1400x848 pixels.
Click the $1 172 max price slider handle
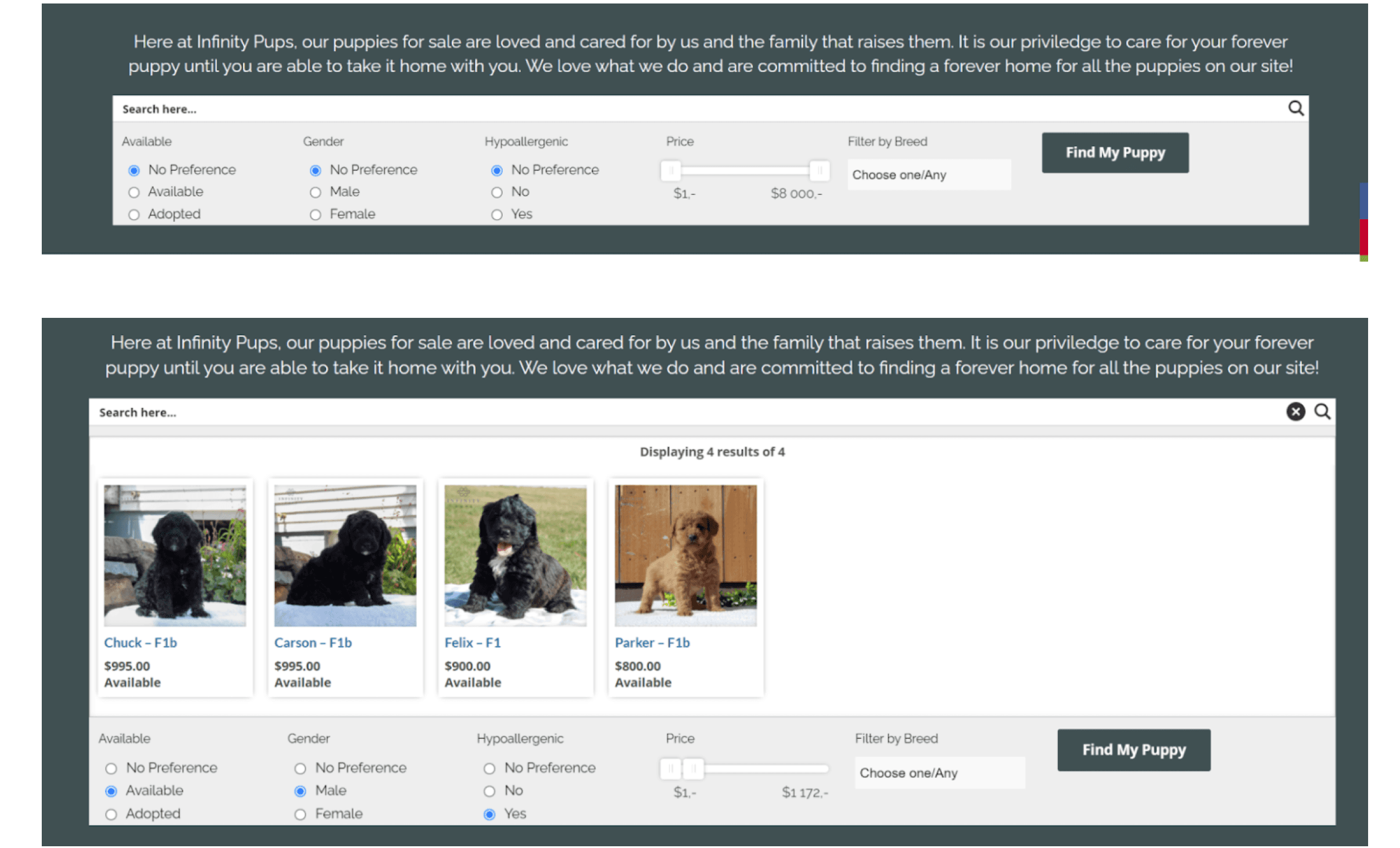pyautogui.click(x=693, y=769)
